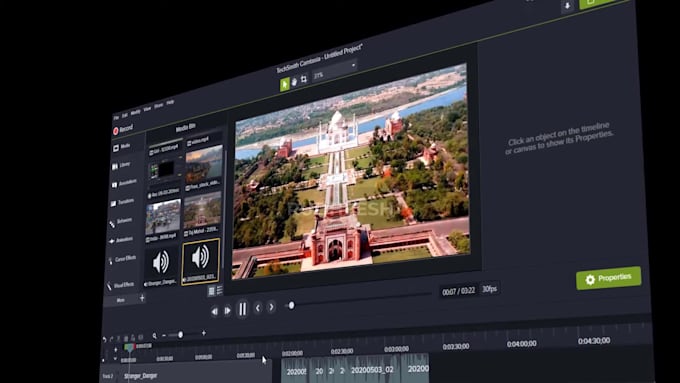Click the Taj Mahal preview on the canvas
The height and width of the screenshot is (383, 680).
(350, 171)
